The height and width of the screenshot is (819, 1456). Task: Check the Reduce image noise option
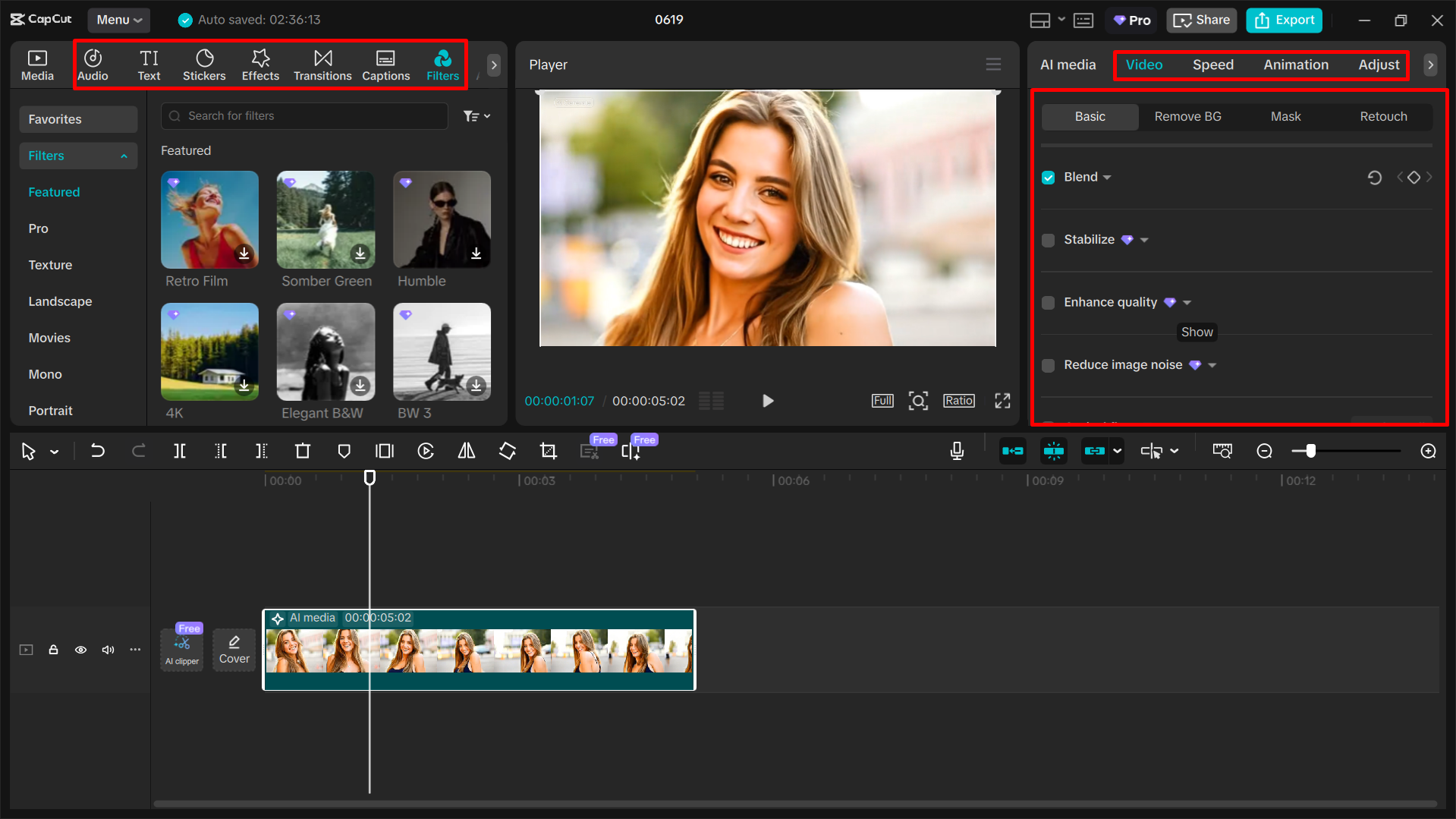point(1048,365)
